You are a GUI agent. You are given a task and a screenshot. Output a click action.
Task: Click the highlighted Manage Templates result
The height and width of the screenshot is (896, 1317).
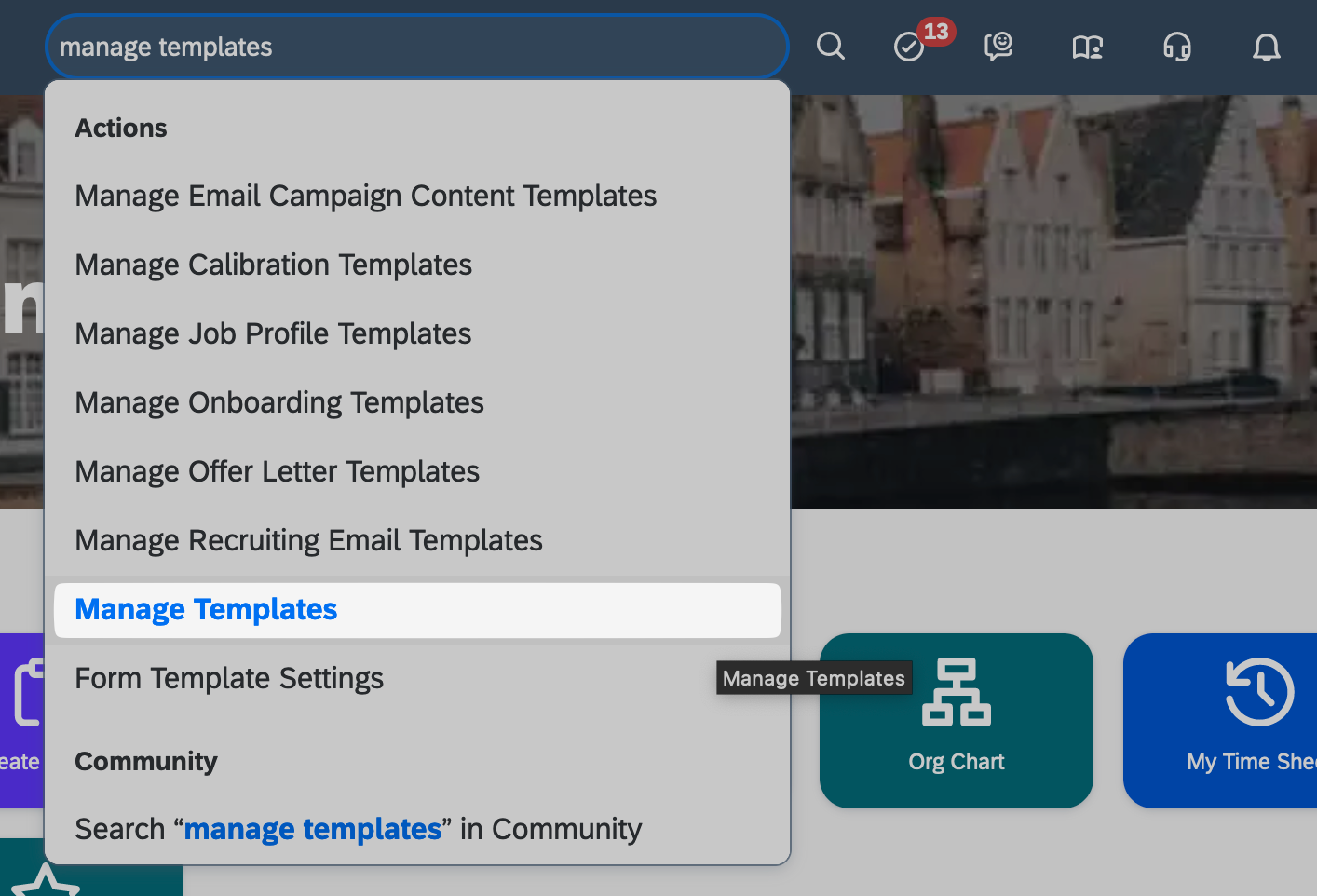[206, 609]
